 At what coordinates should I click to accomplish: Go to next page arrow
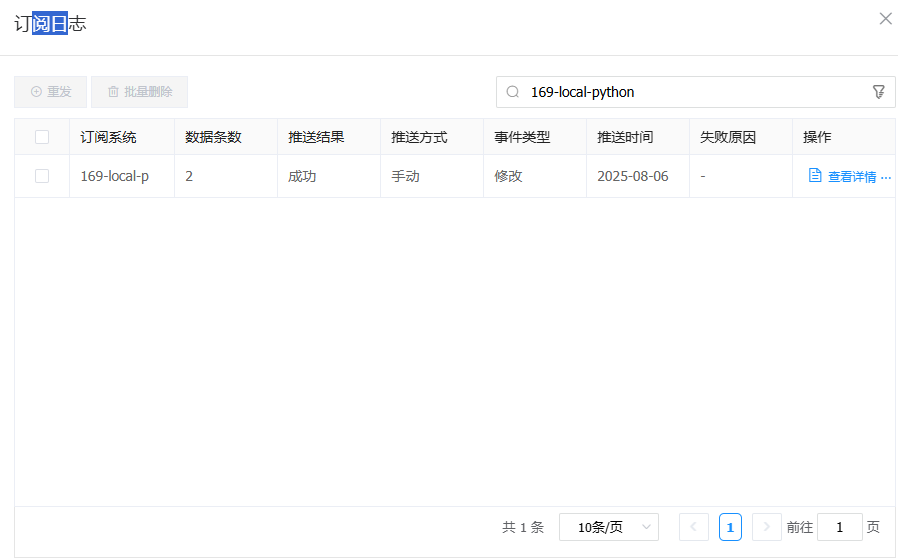[x=767, y=527]
